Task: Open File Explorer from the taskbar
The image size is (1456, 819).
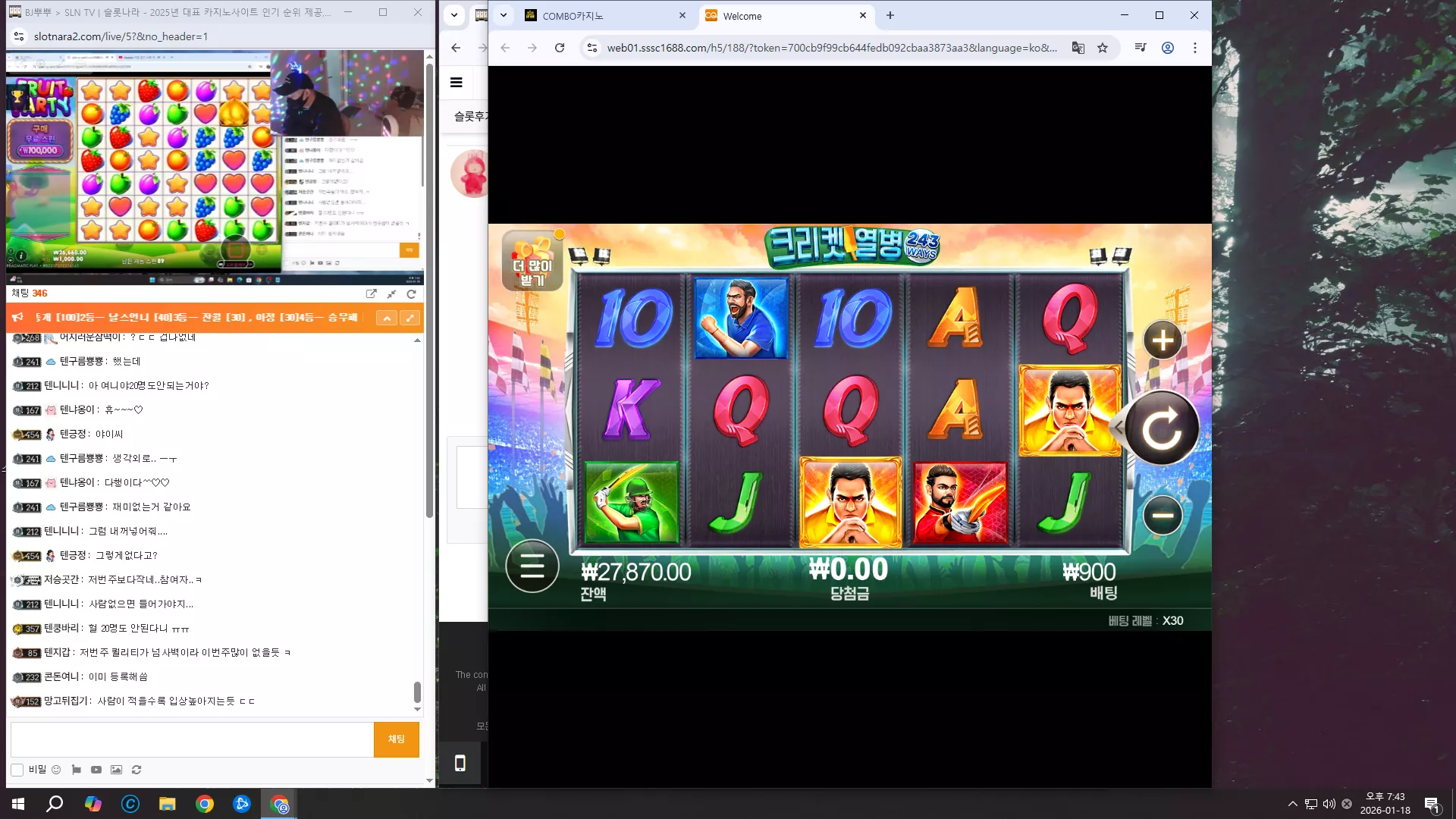Action: (168, 804)
